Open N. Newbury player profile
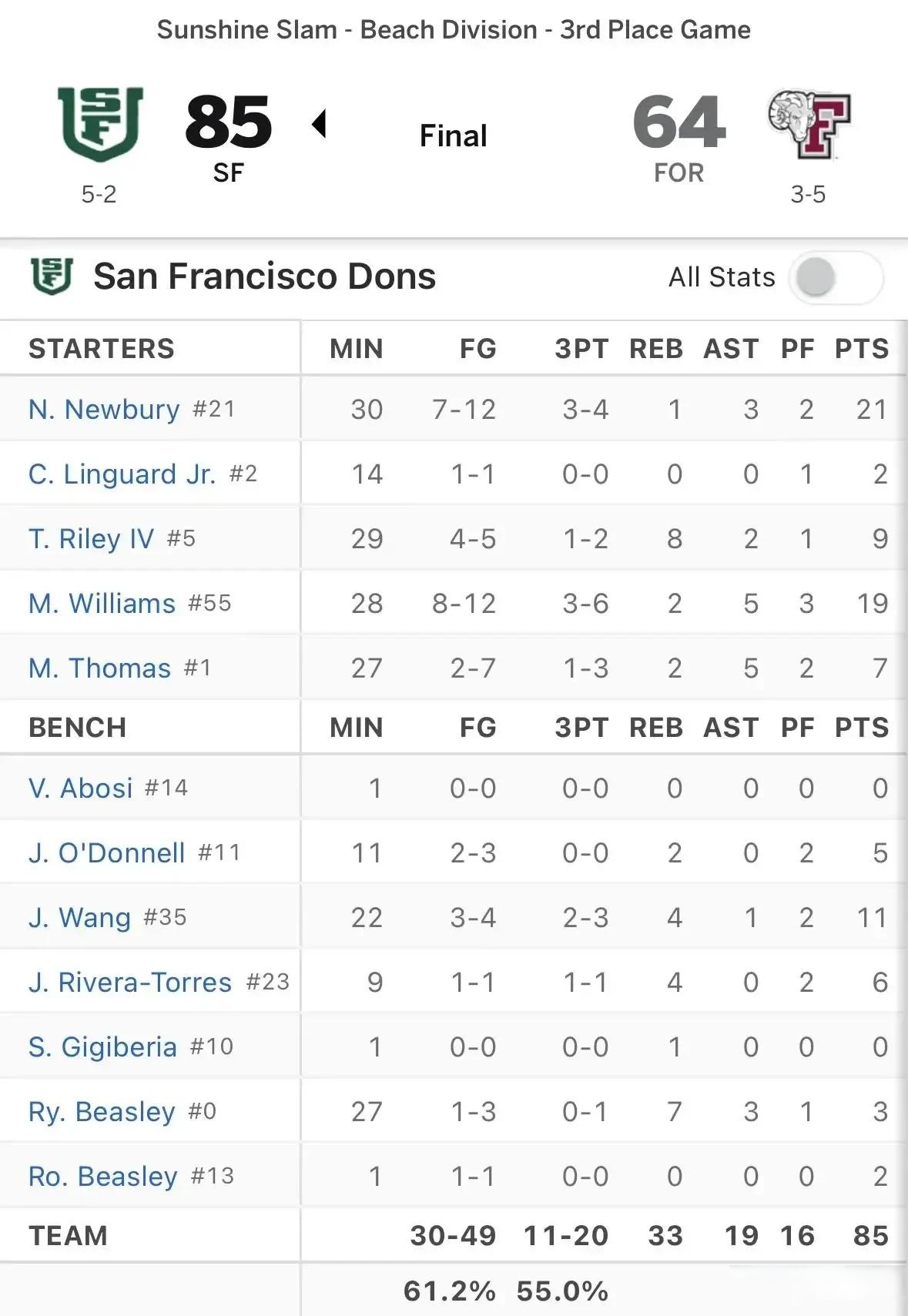The image size is (908, 1316). [104, 409]
